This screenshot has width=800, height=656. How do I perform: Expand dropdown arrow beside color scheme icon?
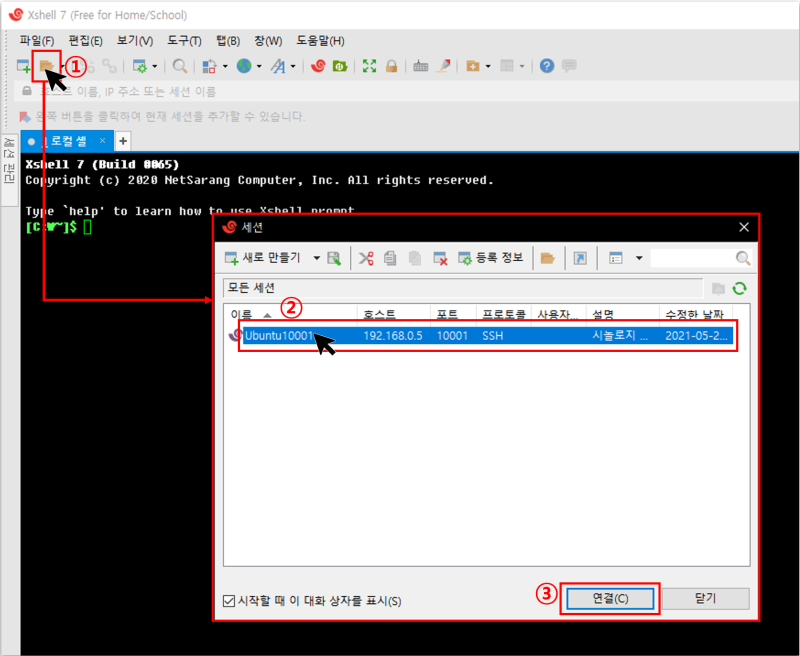tap(224, 66)
